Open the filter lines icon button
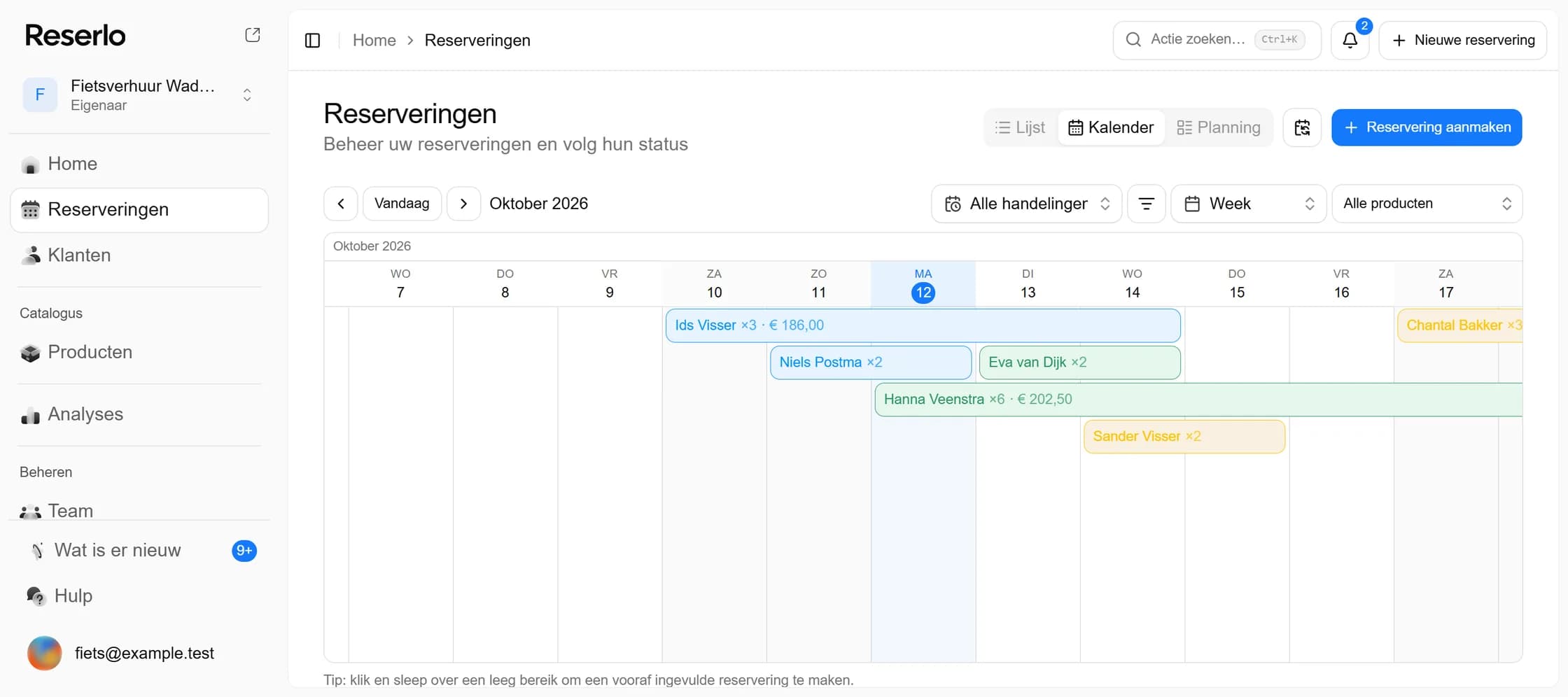Screen dimensions: 1568x697 [1147, 204]
